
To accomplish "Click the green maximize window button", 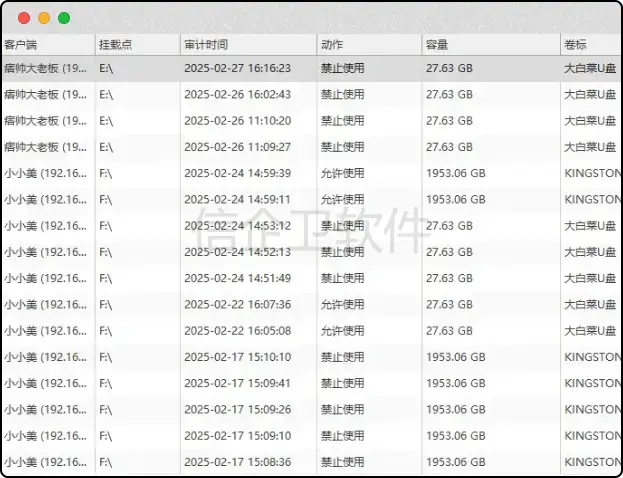I will point(64,18).
